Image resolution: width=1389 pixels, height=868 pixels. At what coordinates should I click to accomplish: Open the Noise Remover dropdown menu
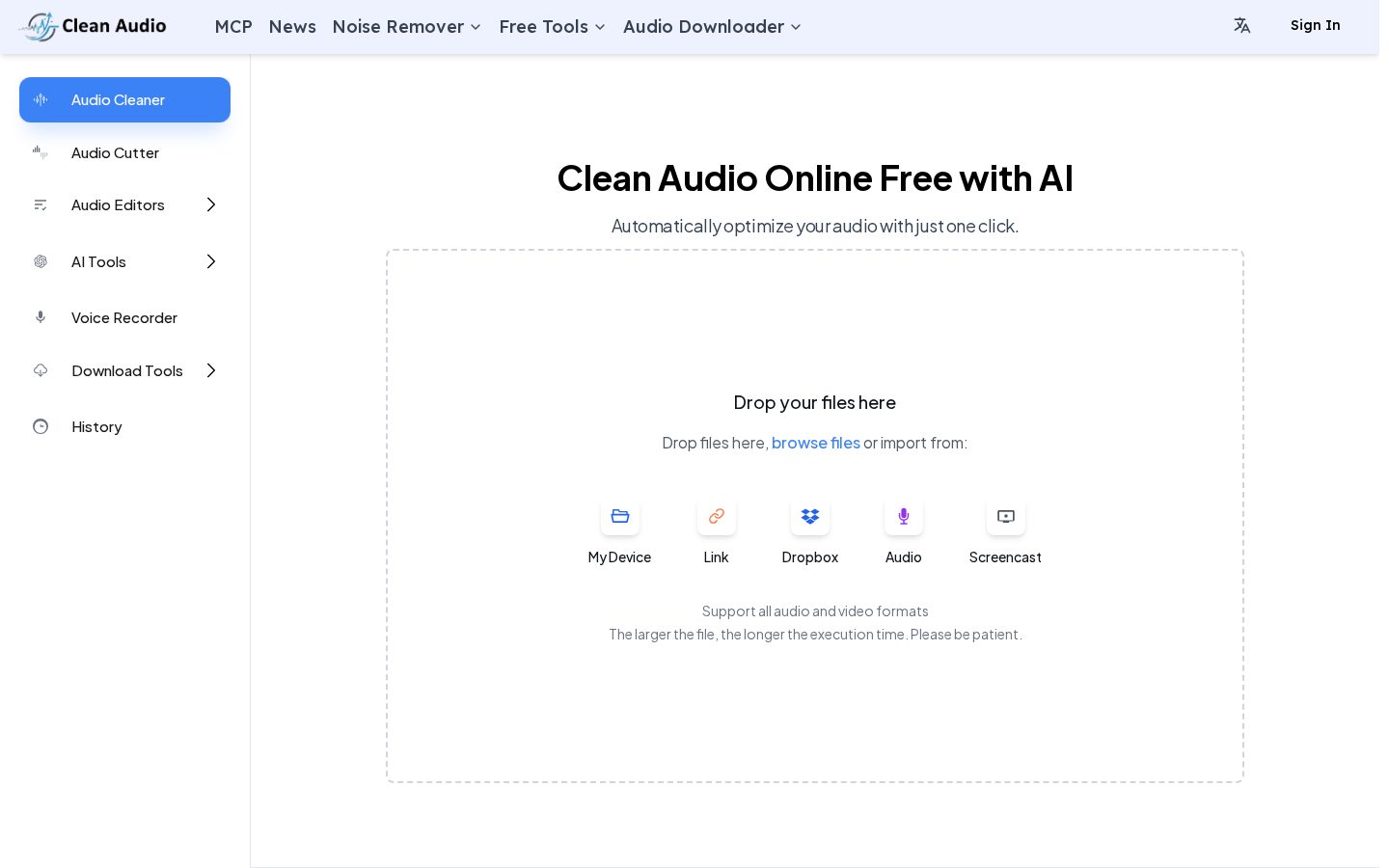point(406,27)
